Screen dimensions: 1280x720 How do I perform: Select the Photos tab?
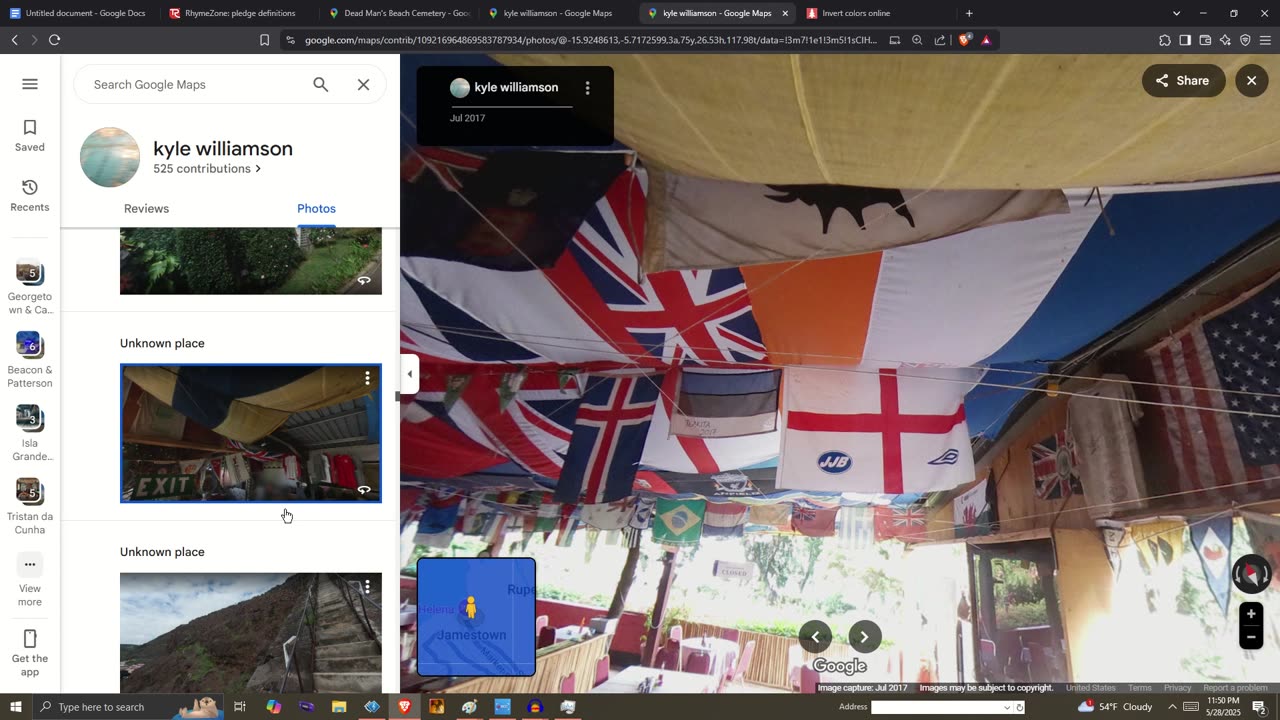point(316,208)
